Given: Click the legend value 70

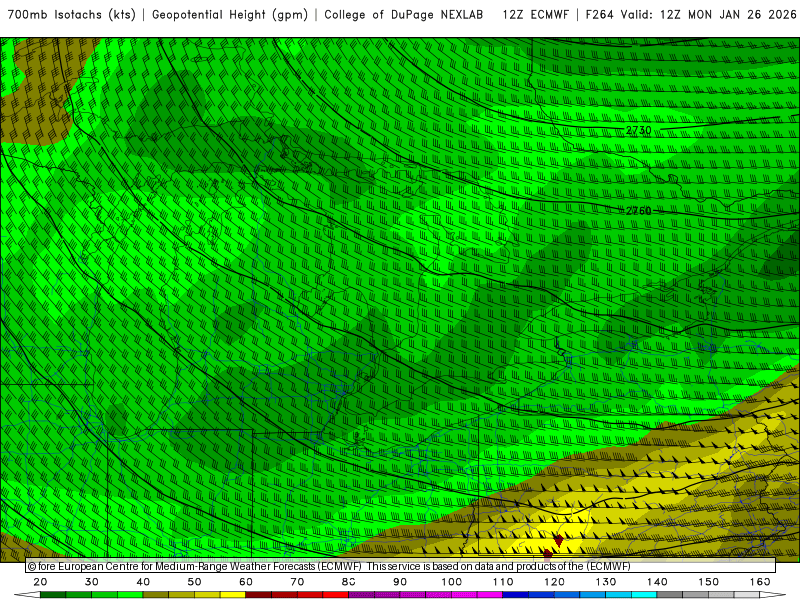Looking at the screenshot, I should [x=297, y=582].
